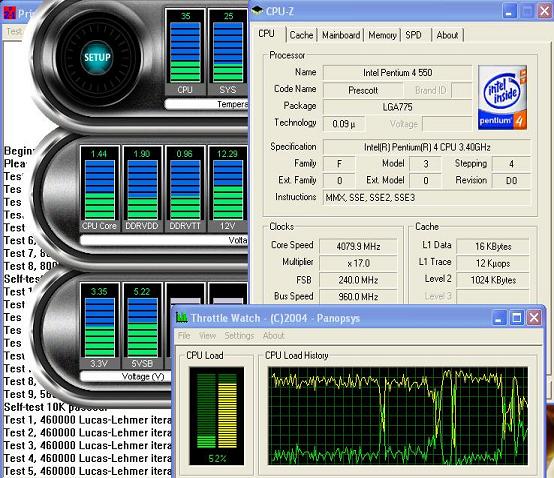The width and height of the screenshot is (554, 478).
Task: Open Throttle Watch View menu
Action: pyautogui.click(x=207, y=335)
